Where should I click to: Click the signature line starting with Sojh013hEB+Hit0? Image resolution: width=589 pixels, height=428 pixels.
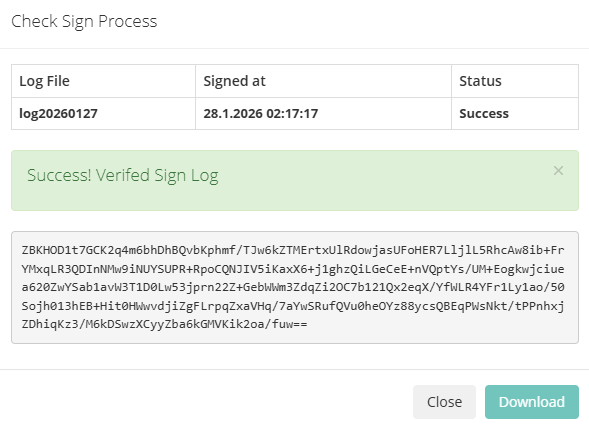(293, 306)
